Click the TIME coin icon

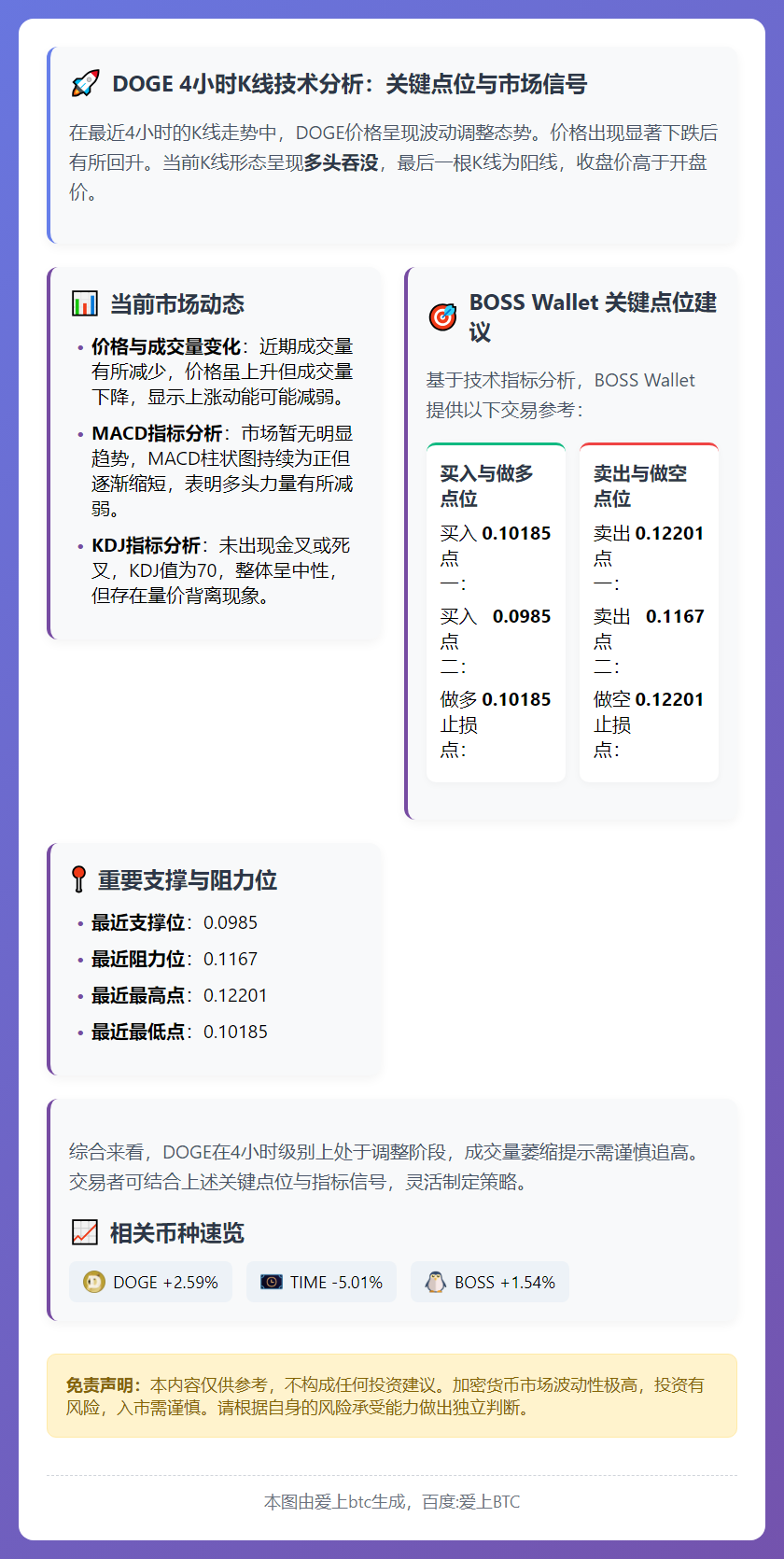pyautogui.click(x=272, y=1283)
